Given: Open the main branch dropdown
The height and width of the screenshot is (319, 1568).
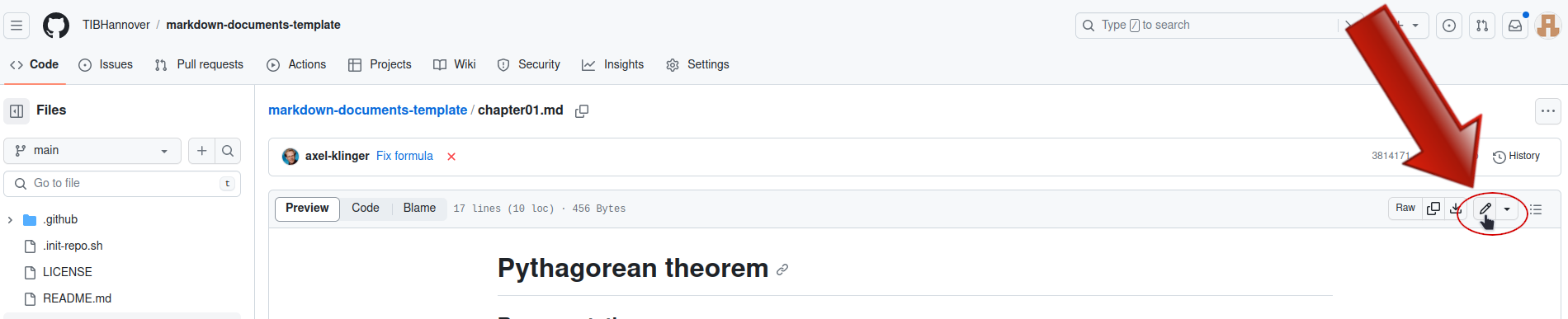Looking at the screenshot, I should [92, 151].
